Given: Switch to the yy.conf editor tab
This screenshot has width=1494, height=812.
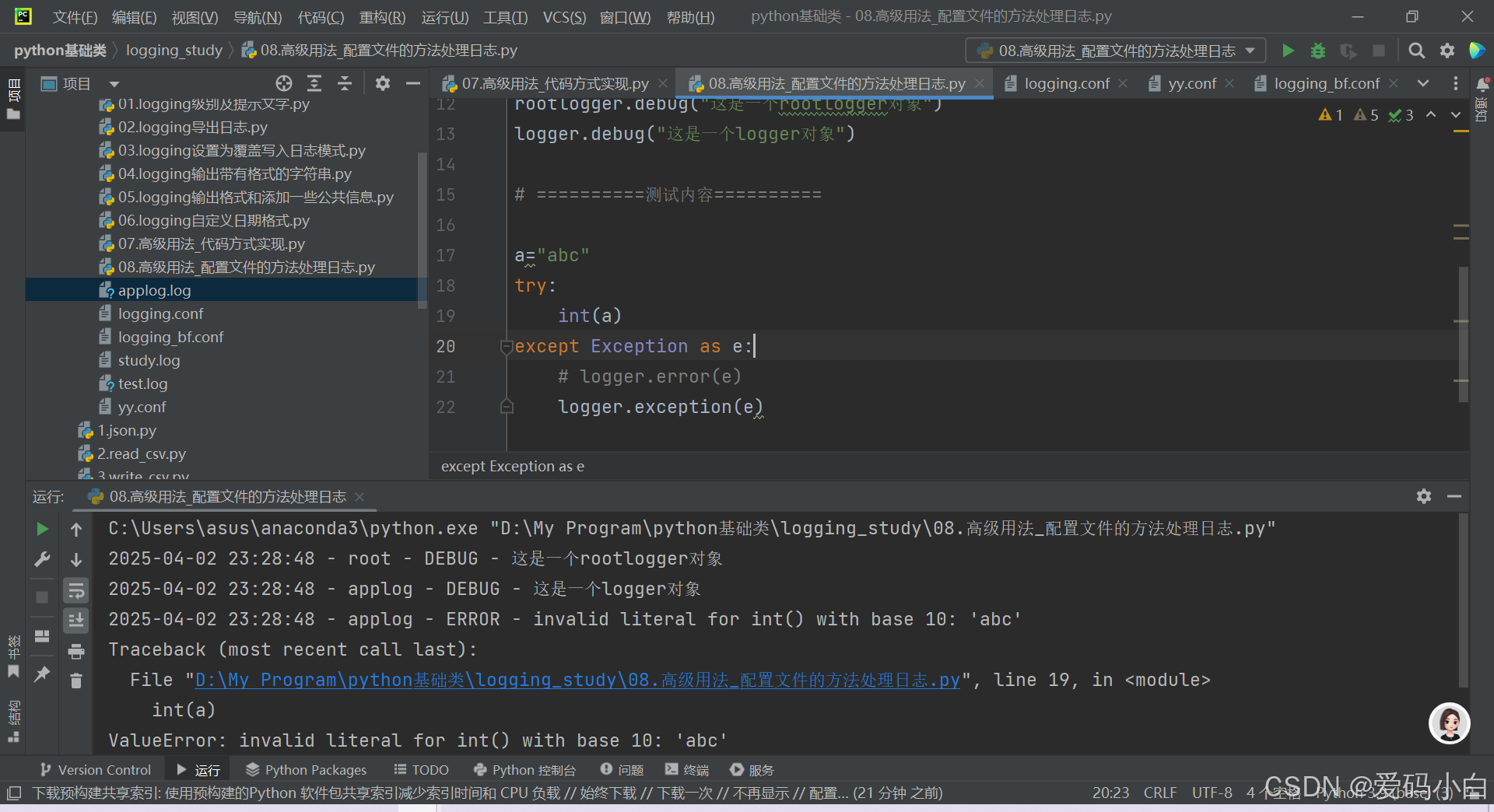Looking at the screenshot, I should 1191,83.
